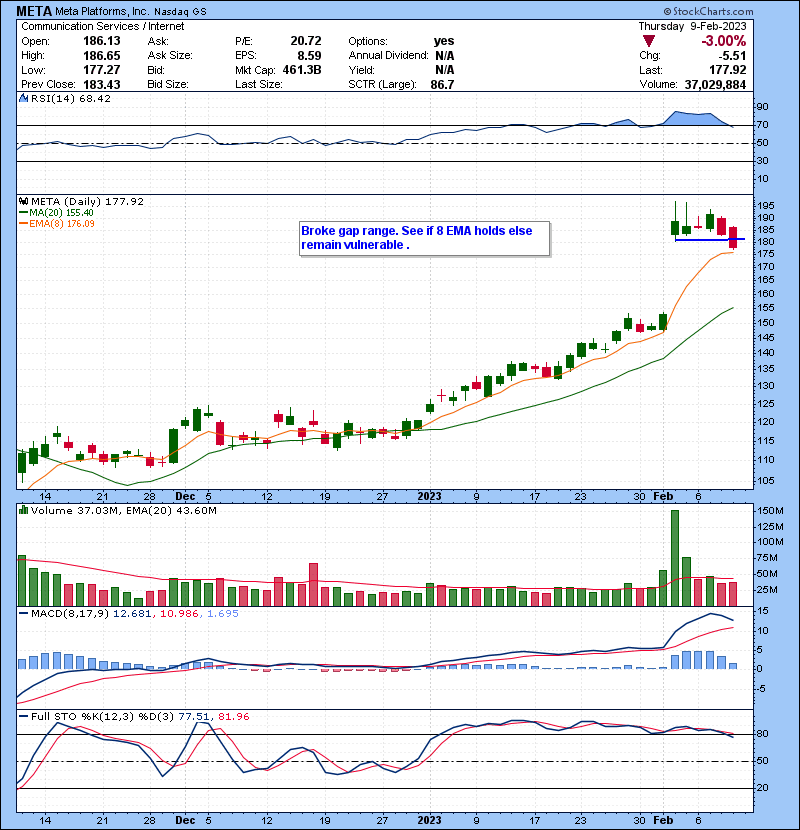Click the Feb label on the date axis
This screenshot has width=800, height=830.
pyautogui.click(x=664, y=495)
